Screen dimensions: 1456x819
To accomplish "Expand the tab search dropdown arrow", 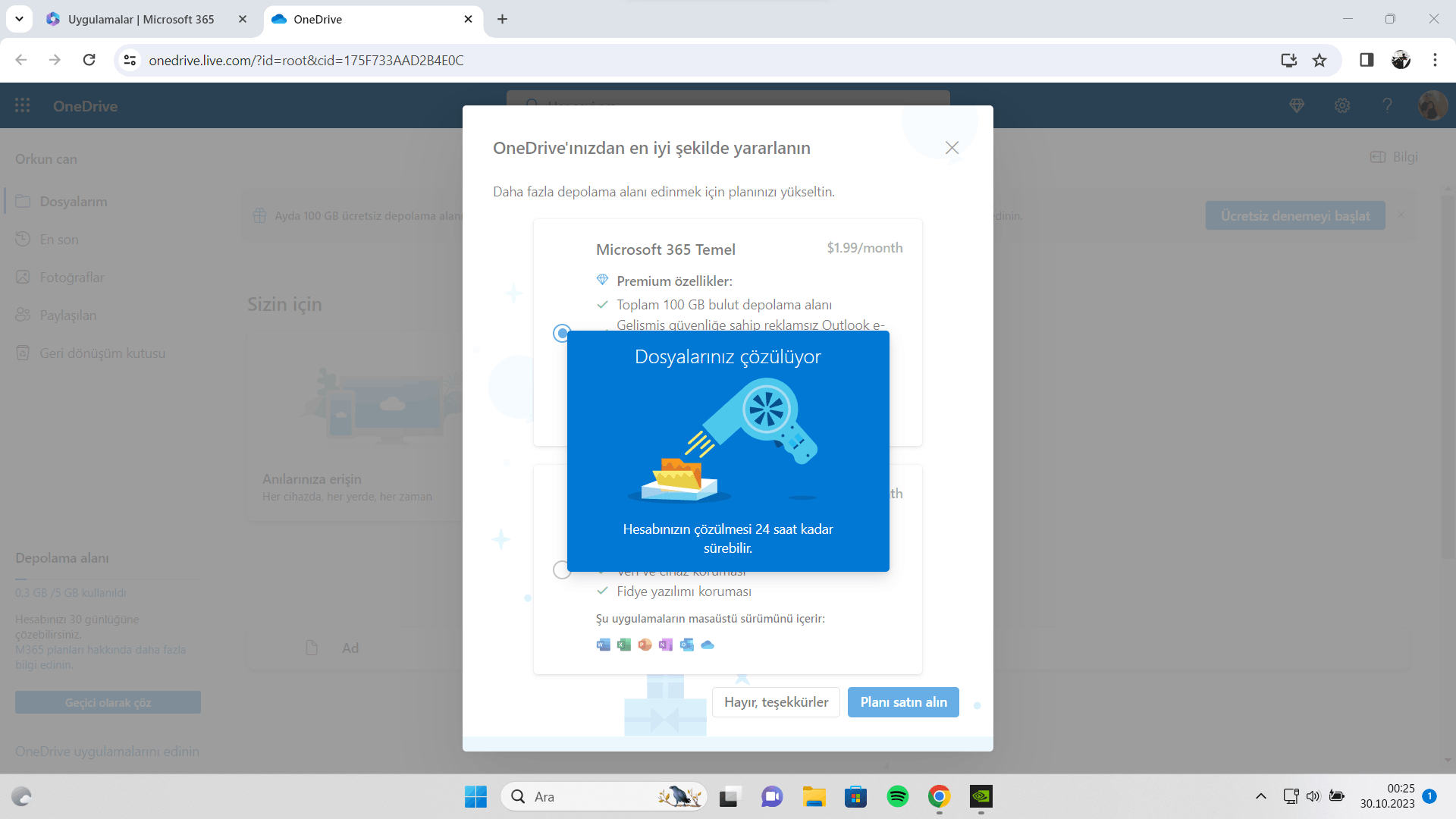I will pos(19,19).
